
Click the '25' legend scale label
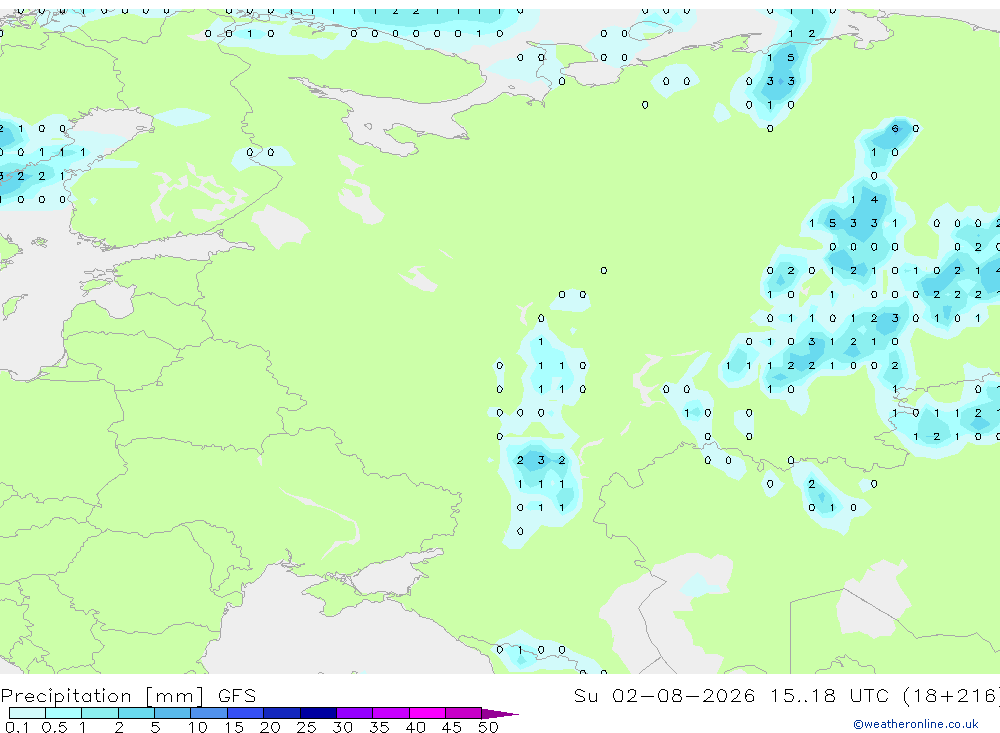(306, 727)
